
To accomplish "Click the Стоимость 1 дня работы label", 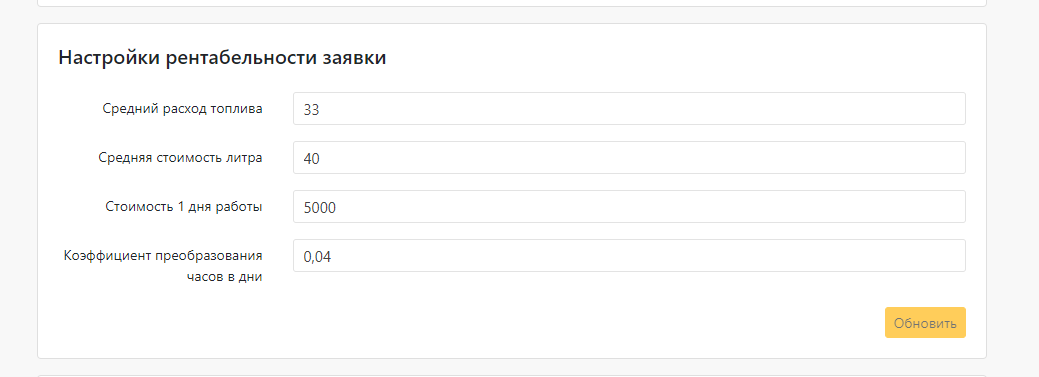I will [x=184, y=207].
